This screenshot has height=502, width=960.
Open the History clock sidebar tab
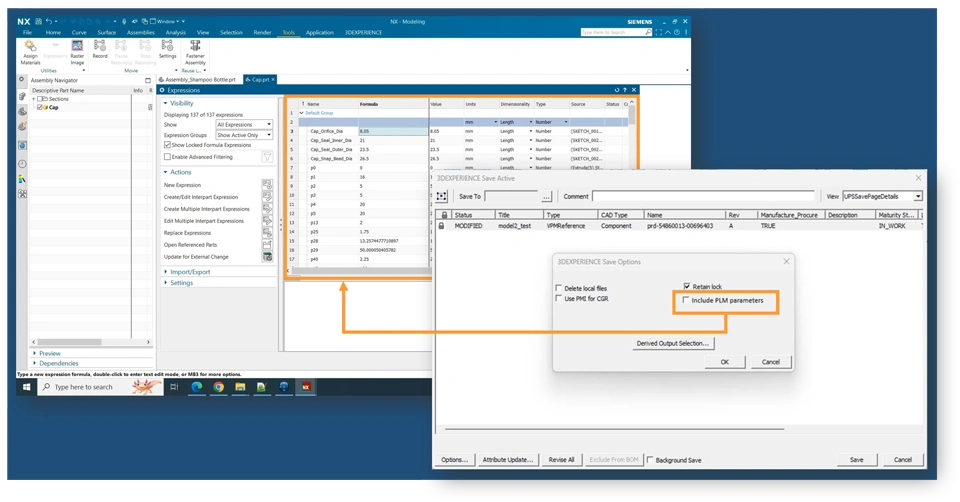tap(22, 163)
